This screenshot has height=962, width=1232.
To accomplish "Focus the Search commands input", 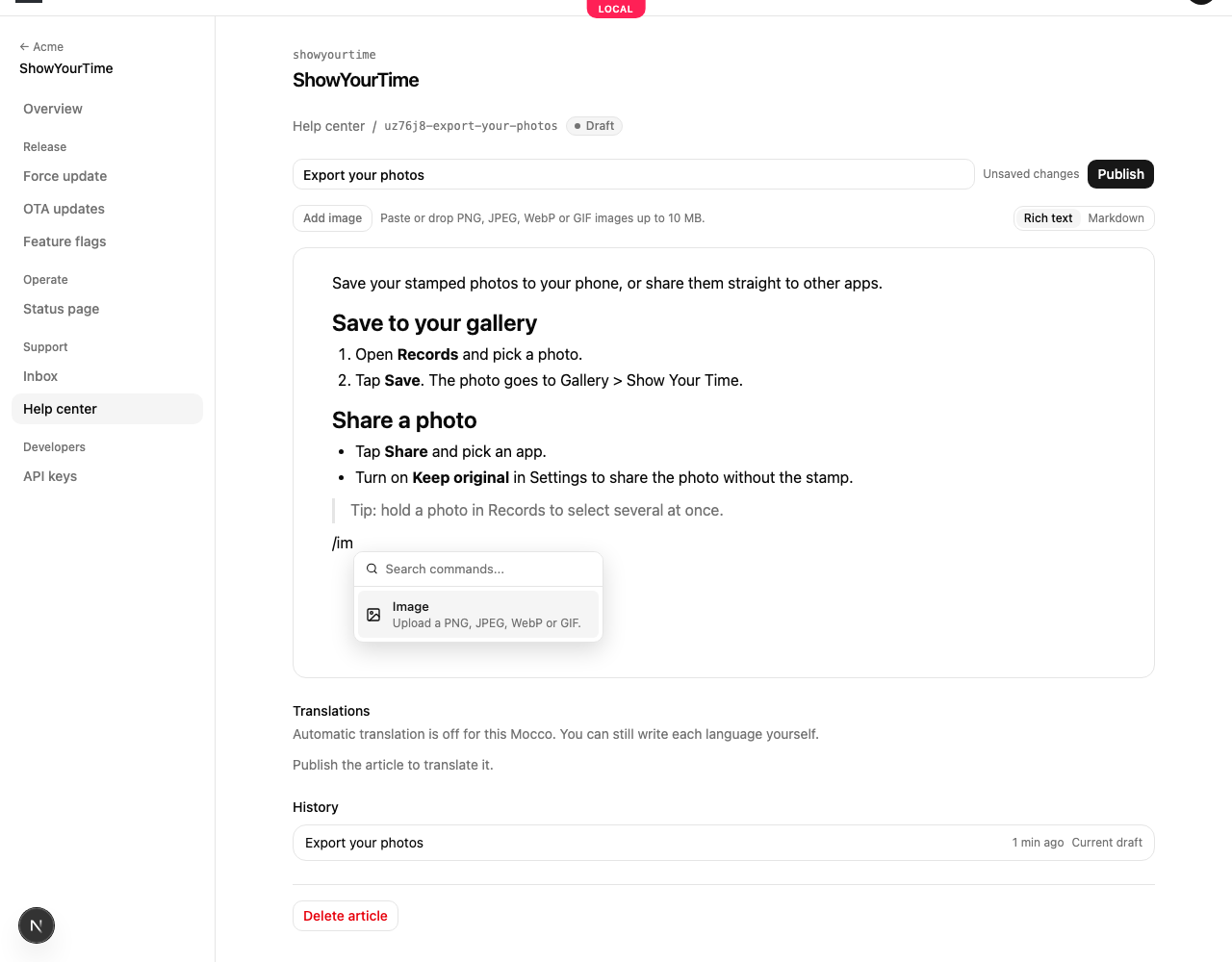I will [x=489, y=569].
